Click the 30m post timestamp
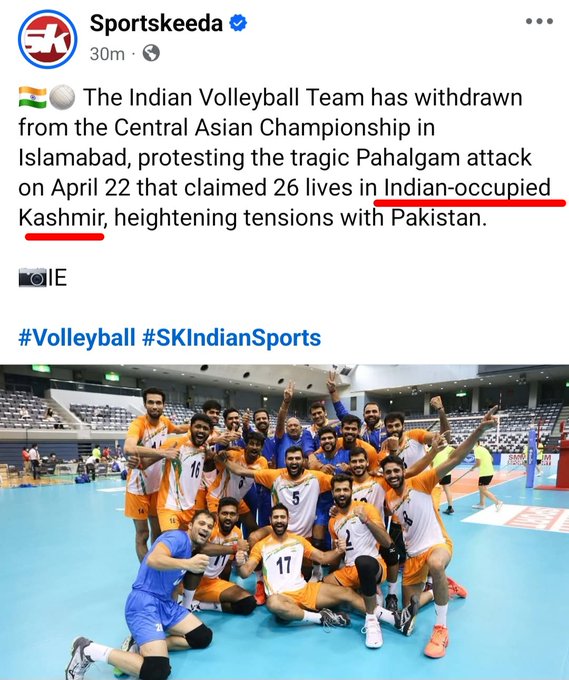Screen dimensions: 569x680 pos(107,54)
